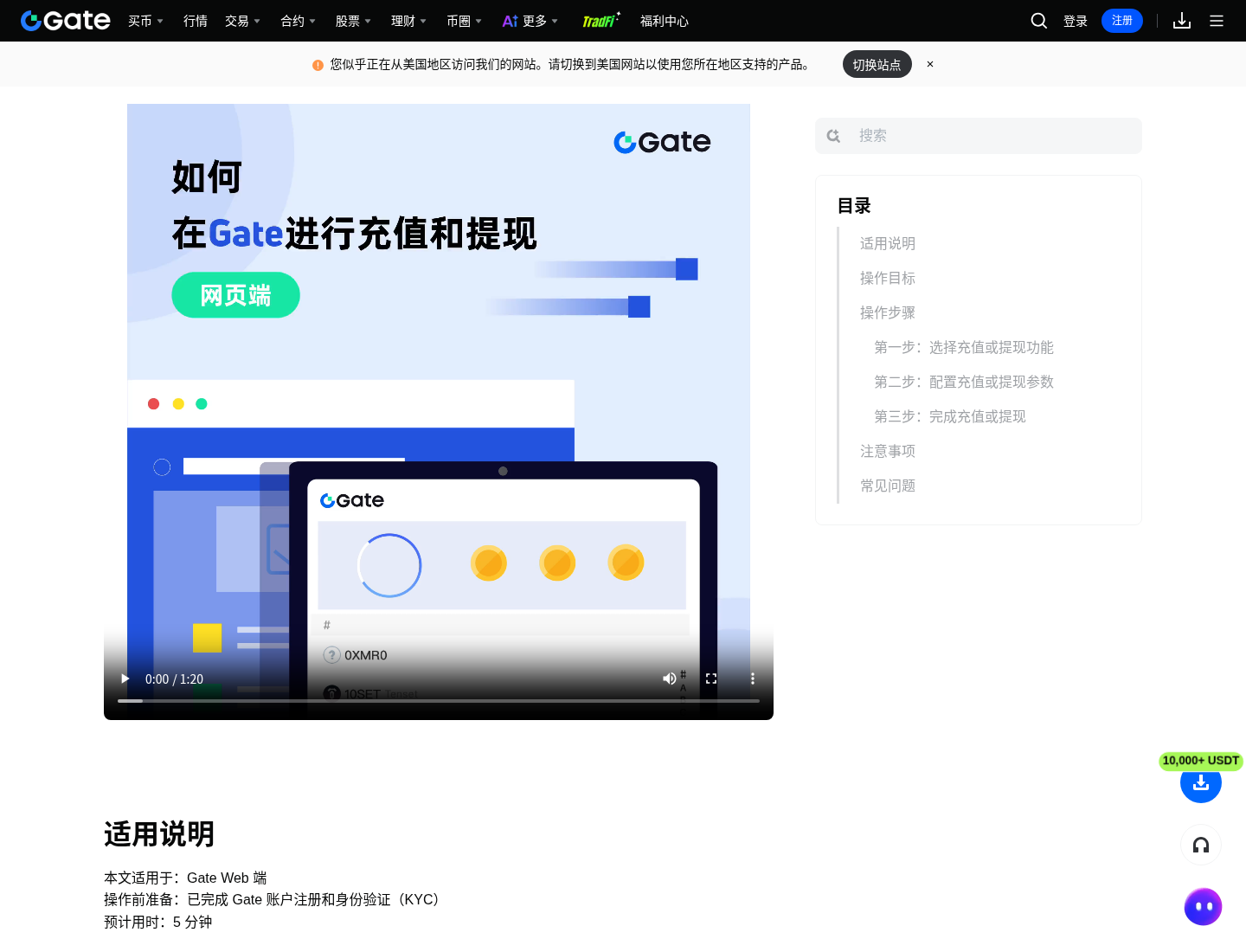This screenshot has height=952, width=1246.
Task: Go to 第一步：选择充值或提现功能 entry
Action: [964, 348]
